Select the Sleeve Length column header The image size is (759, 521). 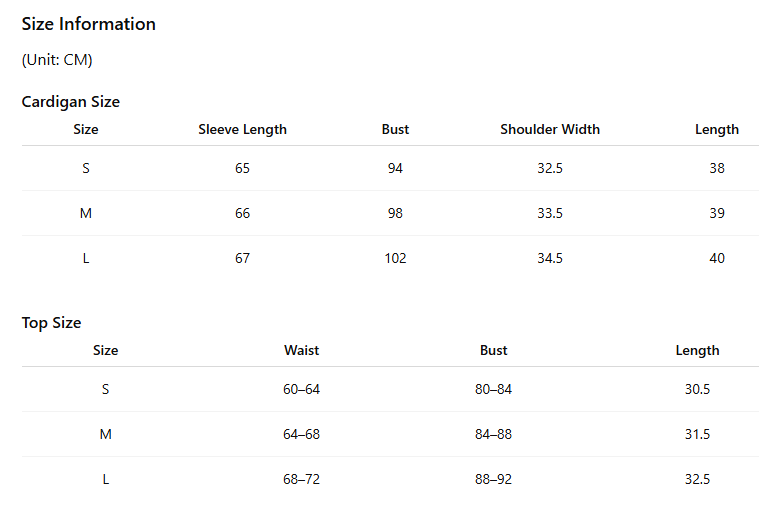243,129
